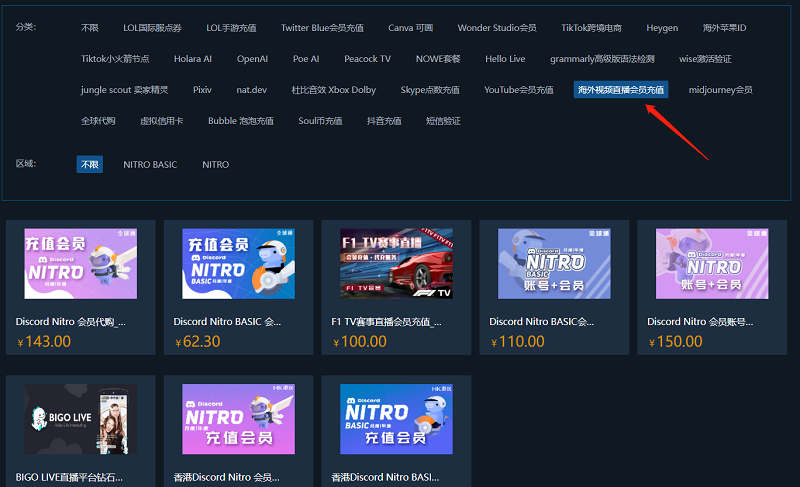The height and width of the screenshot is (487, 800).
Task: Open 香港 Discord Nitro 充值会员 thumbnail
Action: pyautogui.click(x=239, y=419)
